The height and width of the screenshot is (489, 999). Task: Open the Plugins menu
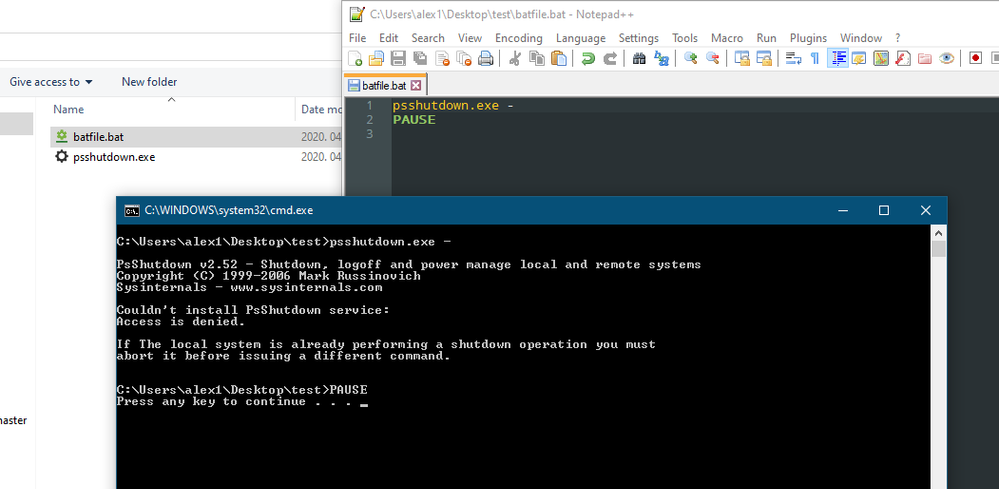pyautogui.click(x=808, y=38)
